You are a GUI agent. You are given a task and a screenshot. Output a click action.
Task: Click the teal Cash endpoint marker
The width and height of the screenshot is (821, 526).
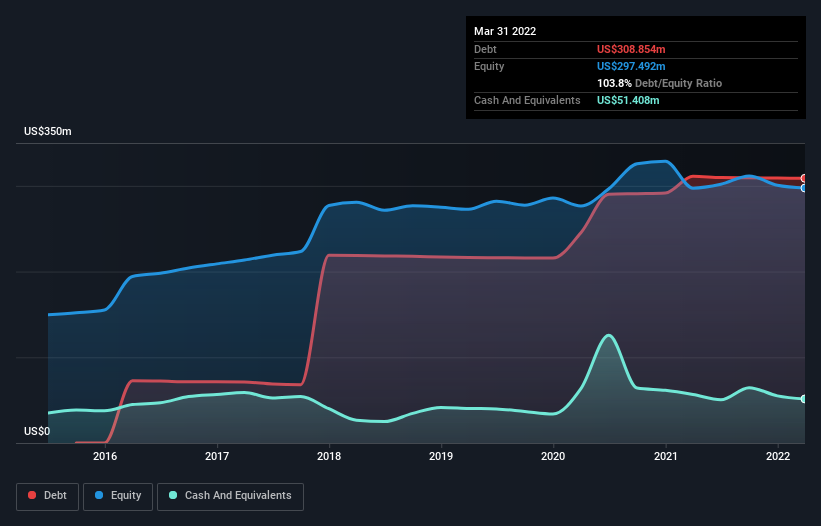[x=804, y=399]
